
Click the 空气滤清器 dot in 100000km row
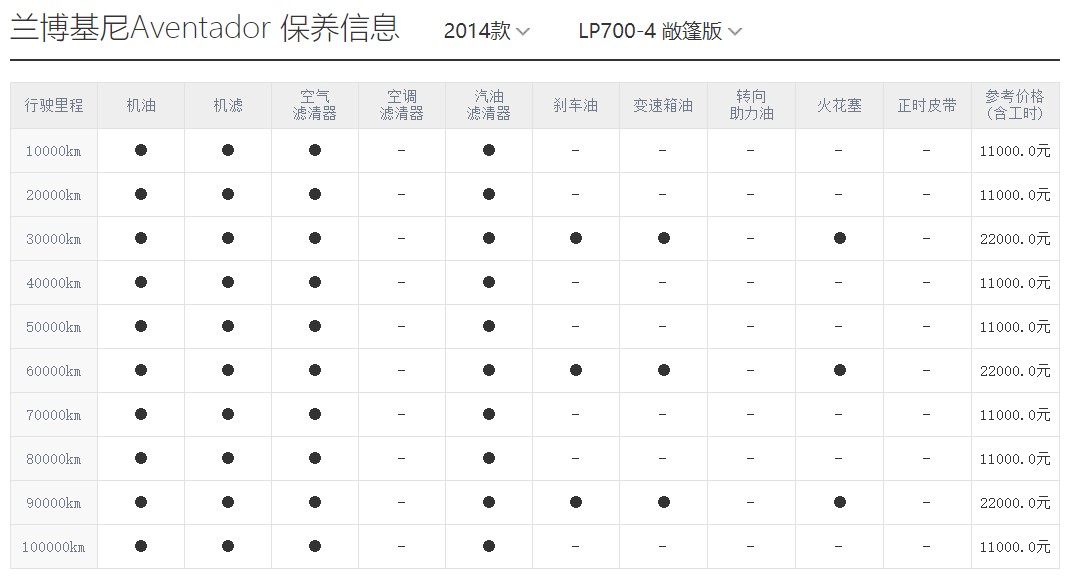click(315, 546)
